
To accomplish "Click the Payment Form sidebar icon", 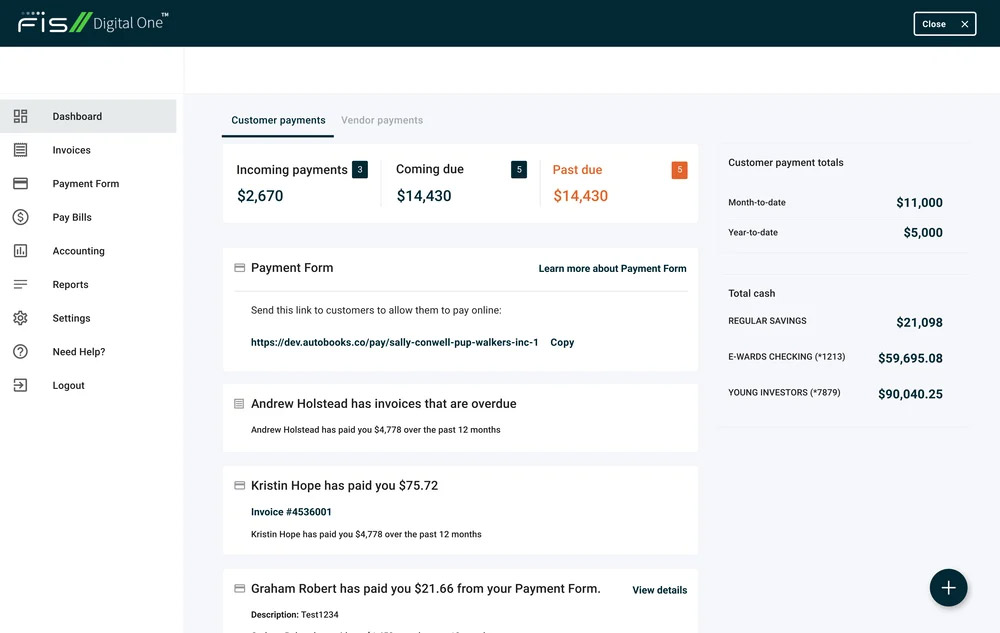I will (19, 183).
